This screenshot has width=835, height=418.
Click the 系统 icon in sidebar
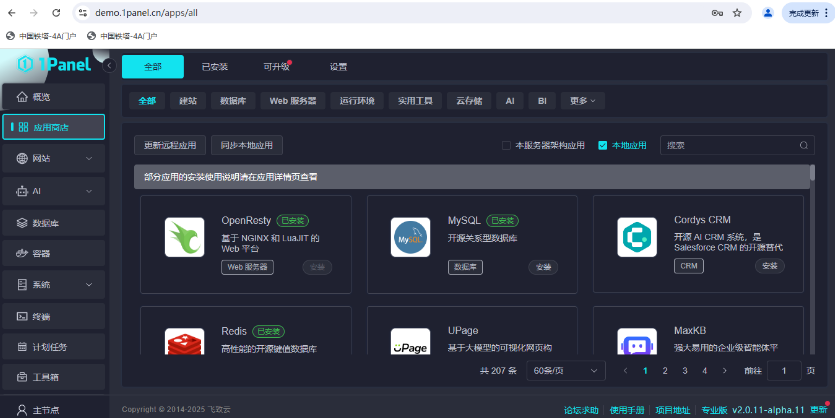point(22,285)
